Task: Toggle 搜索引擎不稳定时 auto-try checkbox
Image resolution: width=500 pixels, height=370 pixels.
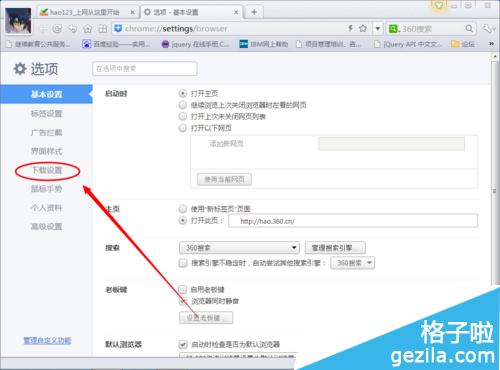Action: coord(183,263)
